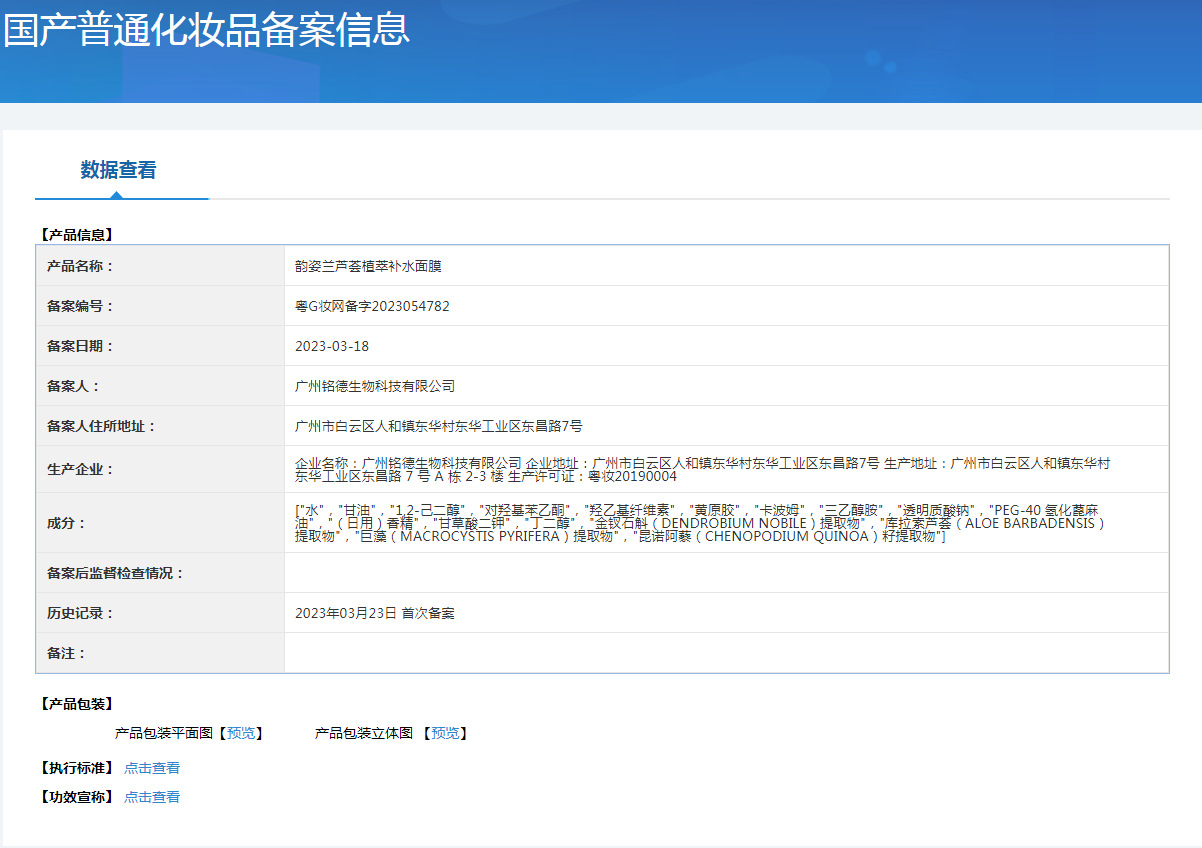Viewport: 1202px width, 848px height.
Task: Click the 【产品包装】 section heading
Action: pos(76,704)
